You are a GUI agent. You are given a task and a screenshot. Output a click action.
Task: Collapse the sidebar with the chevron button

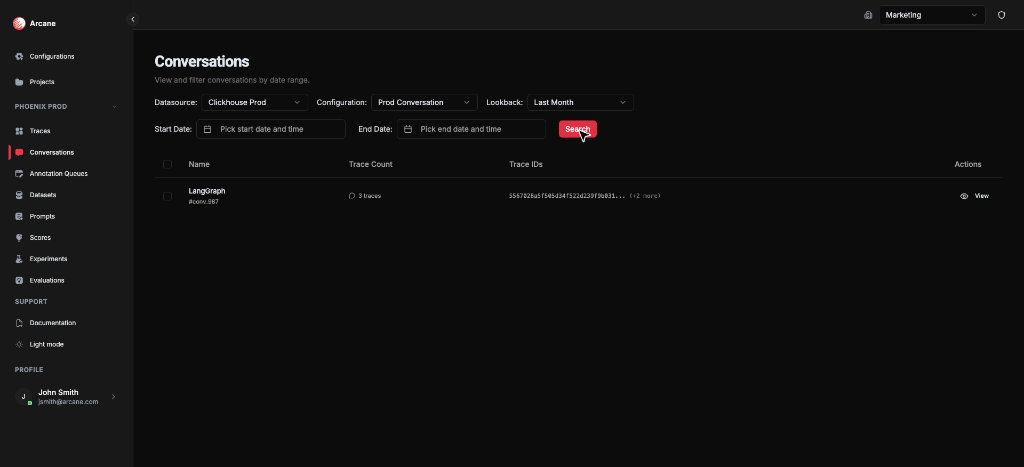(x=133, y=20)
